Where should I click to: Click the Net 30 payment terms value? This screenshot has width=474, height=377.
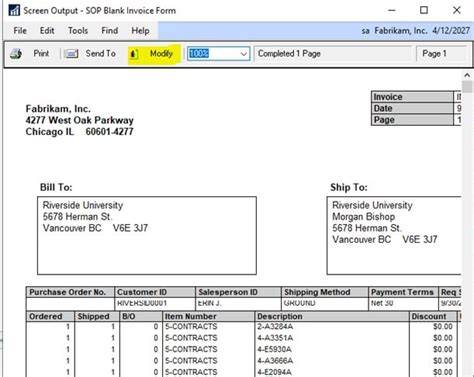coord(382,303)
